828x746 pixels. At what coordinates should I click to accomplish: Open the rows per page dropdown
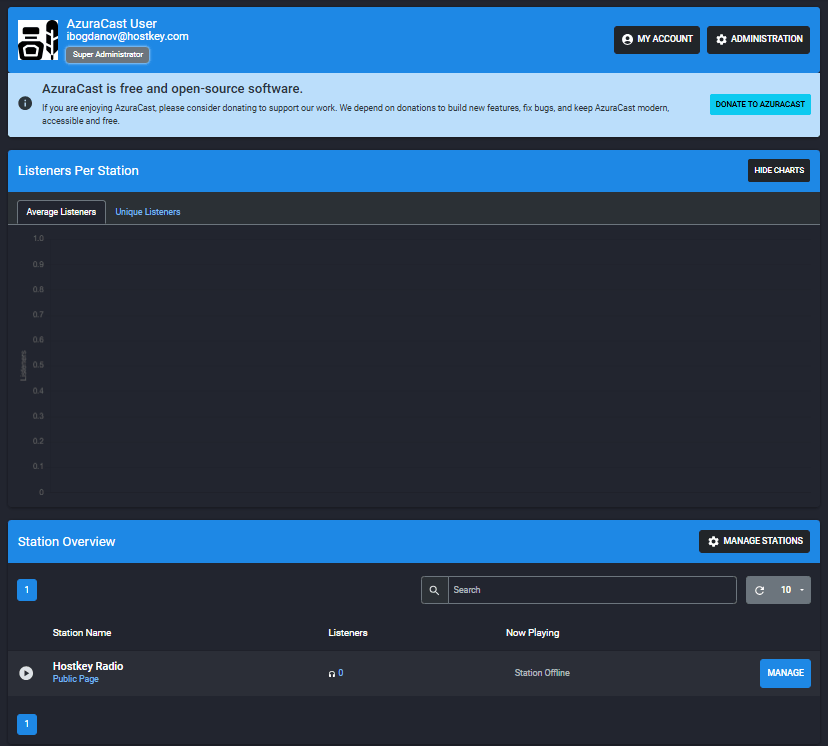point(794,590)
